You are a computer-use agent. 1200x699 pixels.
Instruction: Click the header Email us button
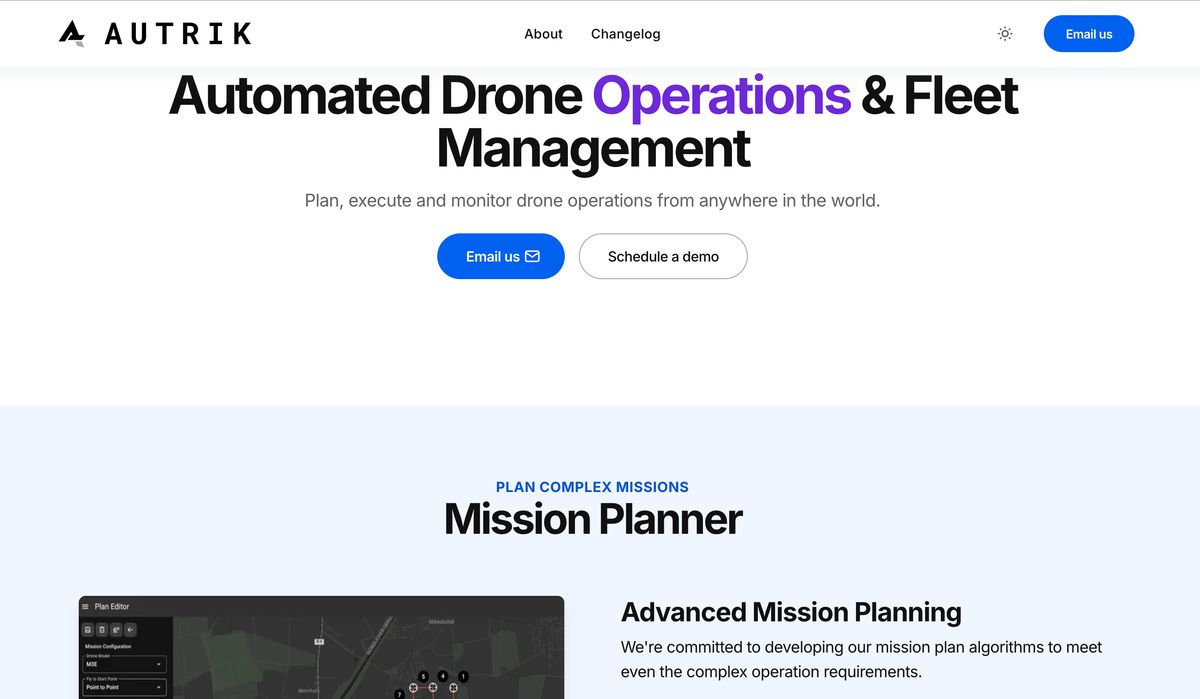click(x=1089, y=34)
